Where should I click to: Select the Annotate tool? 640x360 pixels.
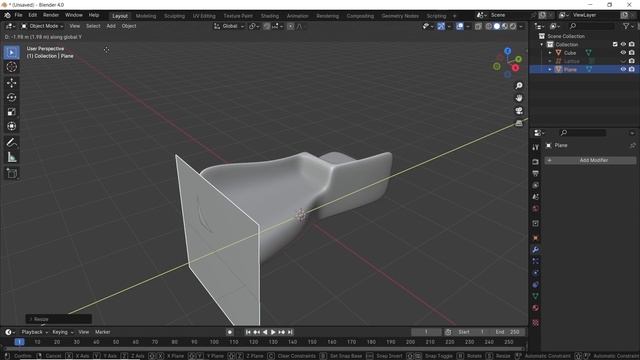tap(11, 142)
